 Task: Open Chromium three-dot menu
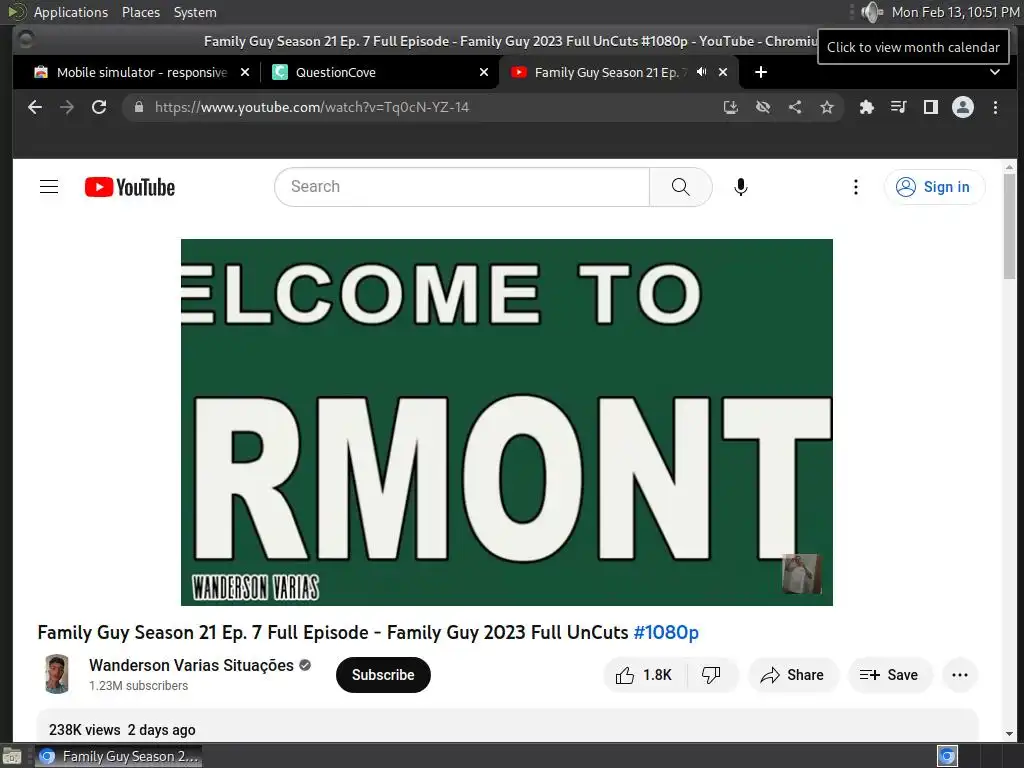(995, 107)
